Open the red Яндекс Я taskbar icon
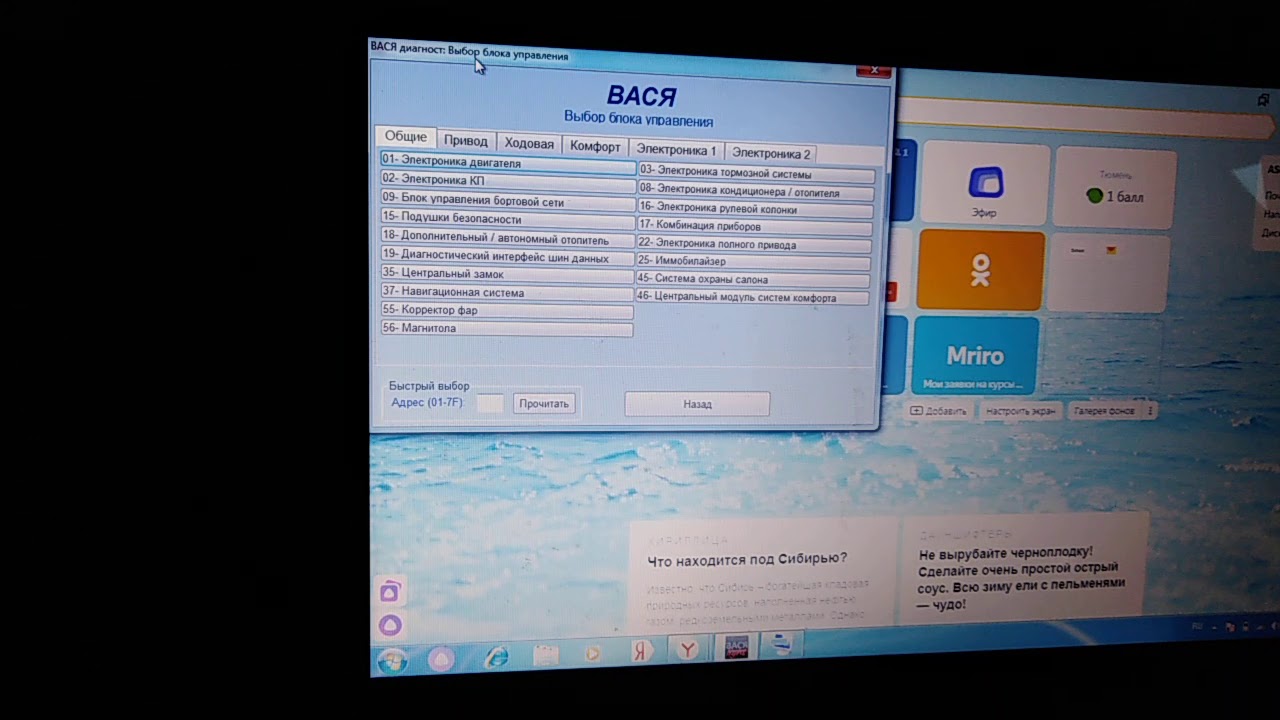This screenshot has height=720, width=1280. 640,652
